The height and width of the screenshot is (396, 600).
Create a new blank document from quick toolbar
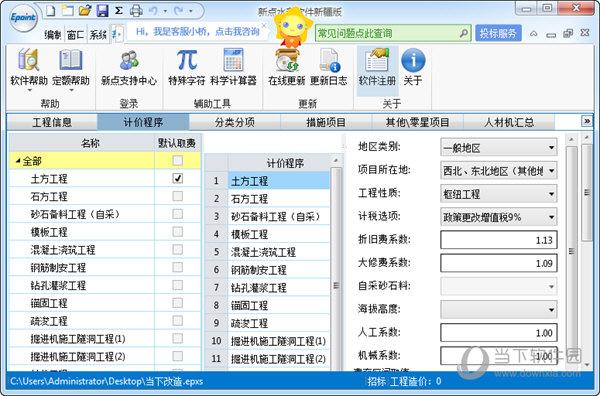coord(51,10)
